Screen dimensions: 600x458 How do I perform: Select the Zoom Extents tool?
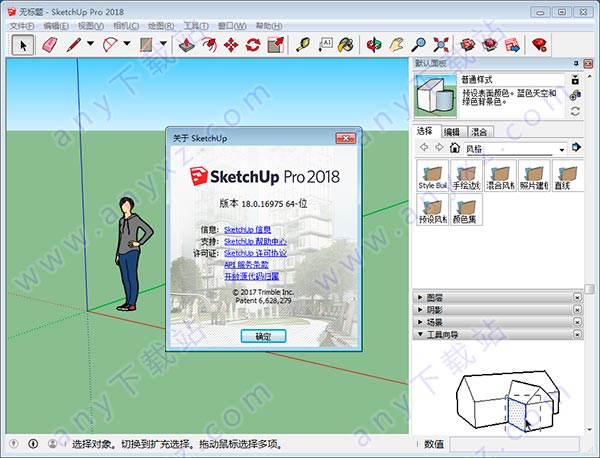point(441,45)
